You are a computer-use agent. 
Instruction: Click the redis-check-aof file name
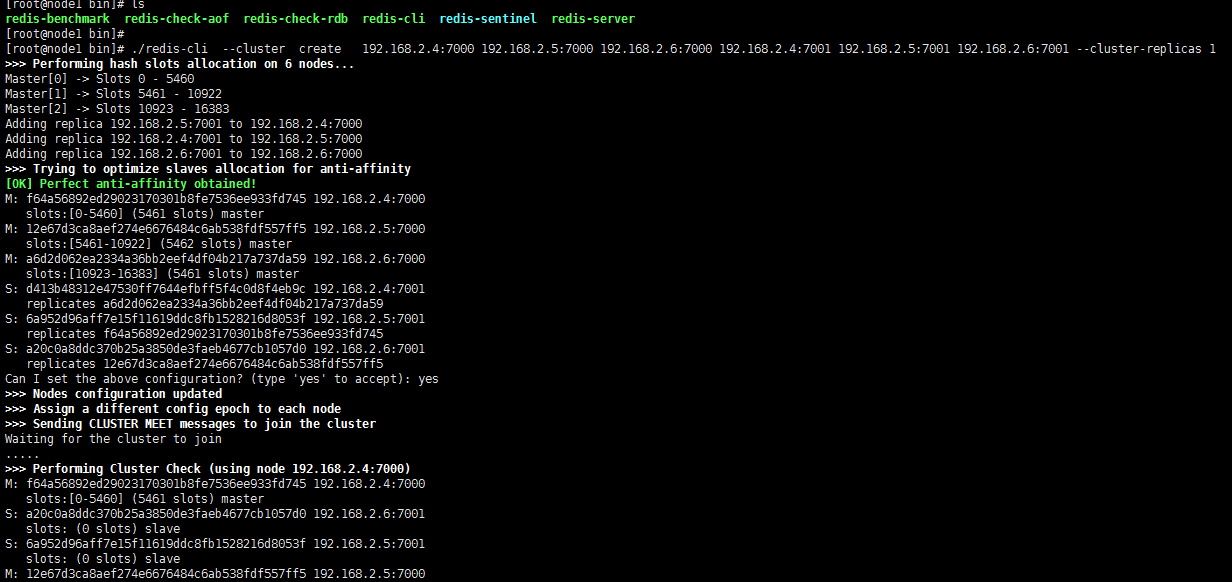pos(177,19)
